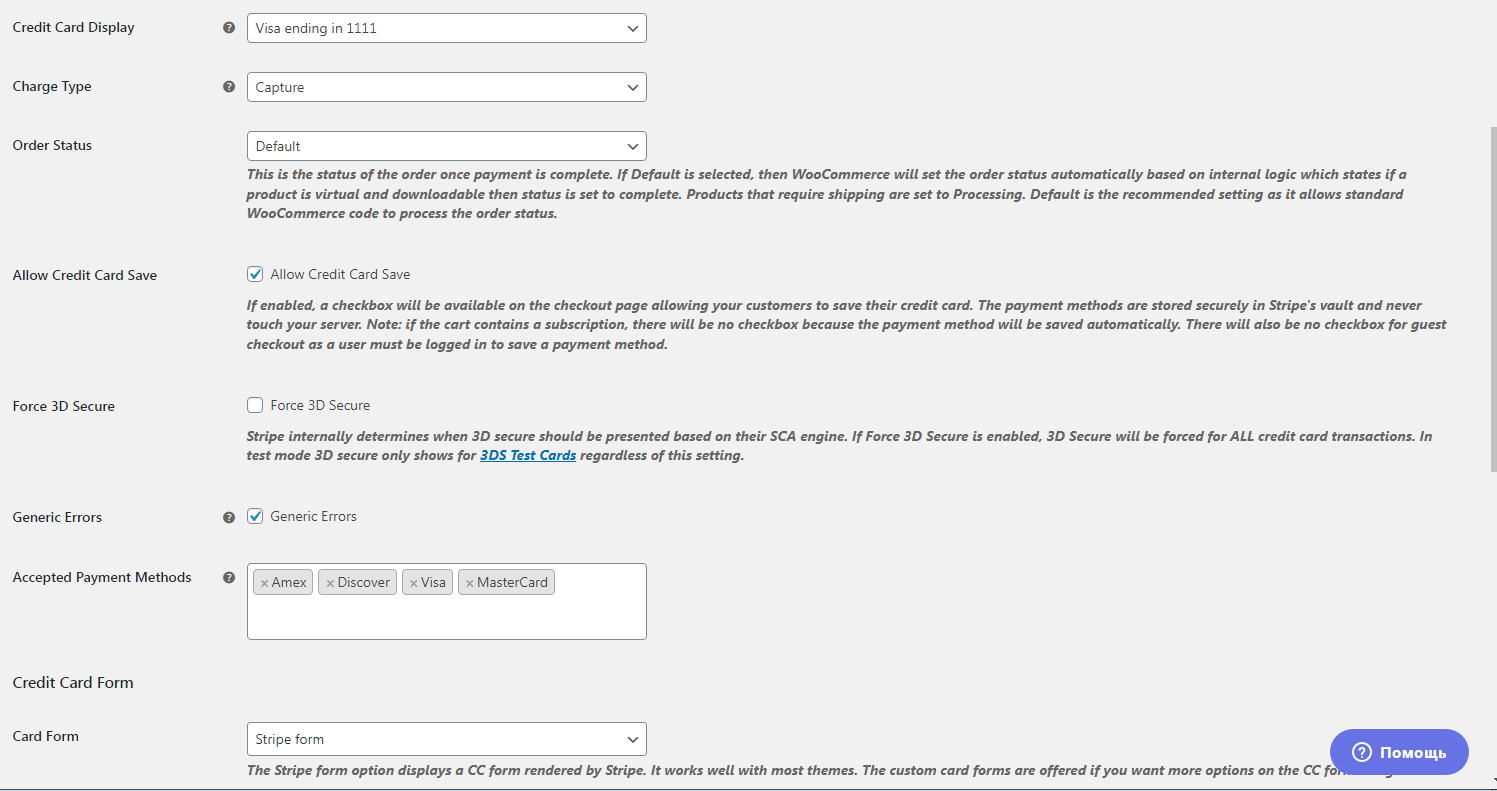Click help icon beside Credit Card Display
This screenshot has width=1497, height=791.
coord(229,28)
